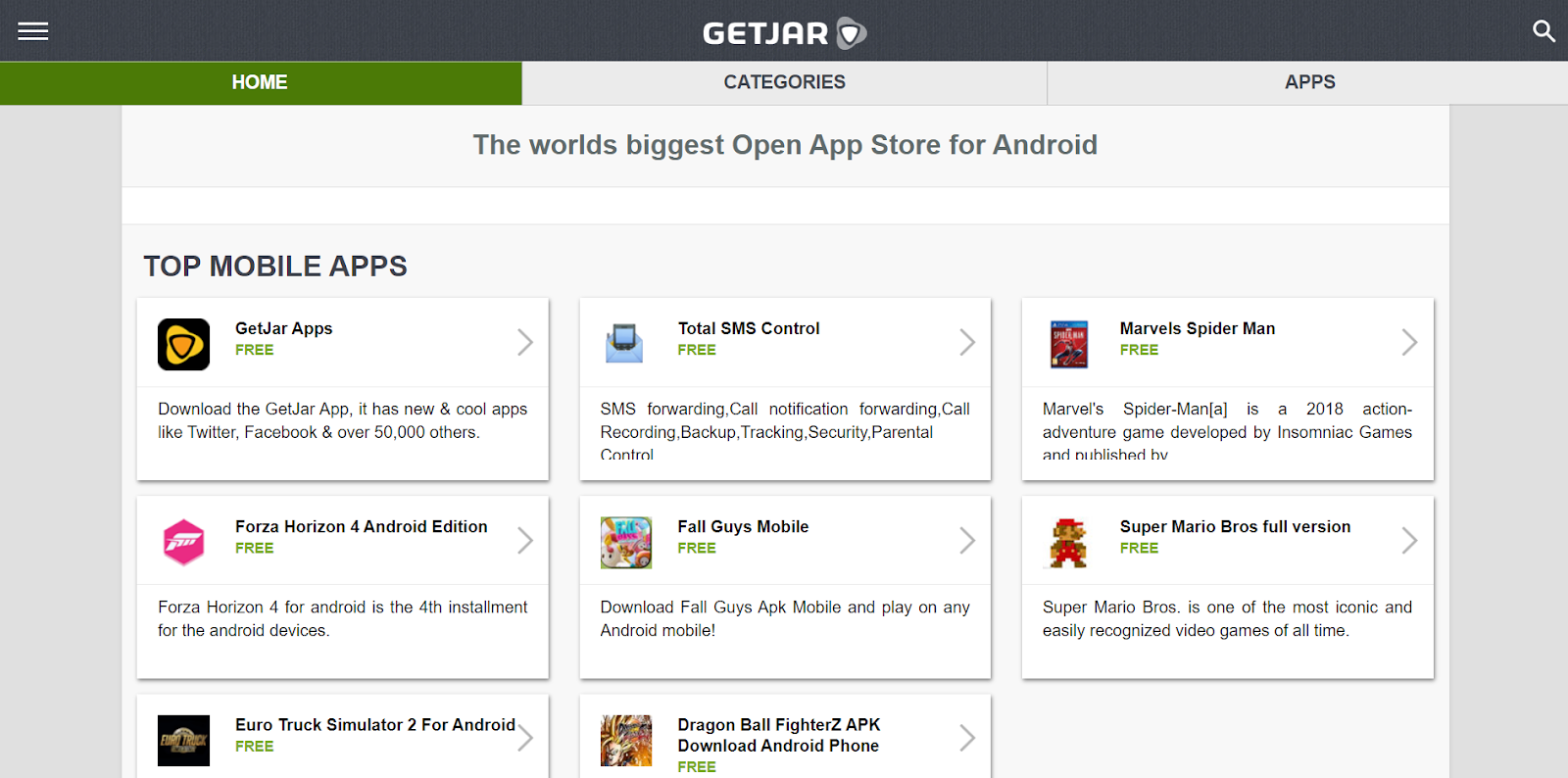Image resolution: width=1568 pixels, height=778 pixels.
Task: Click FREE label under Fall Guys Mobile
Action: tap(697, 548)
